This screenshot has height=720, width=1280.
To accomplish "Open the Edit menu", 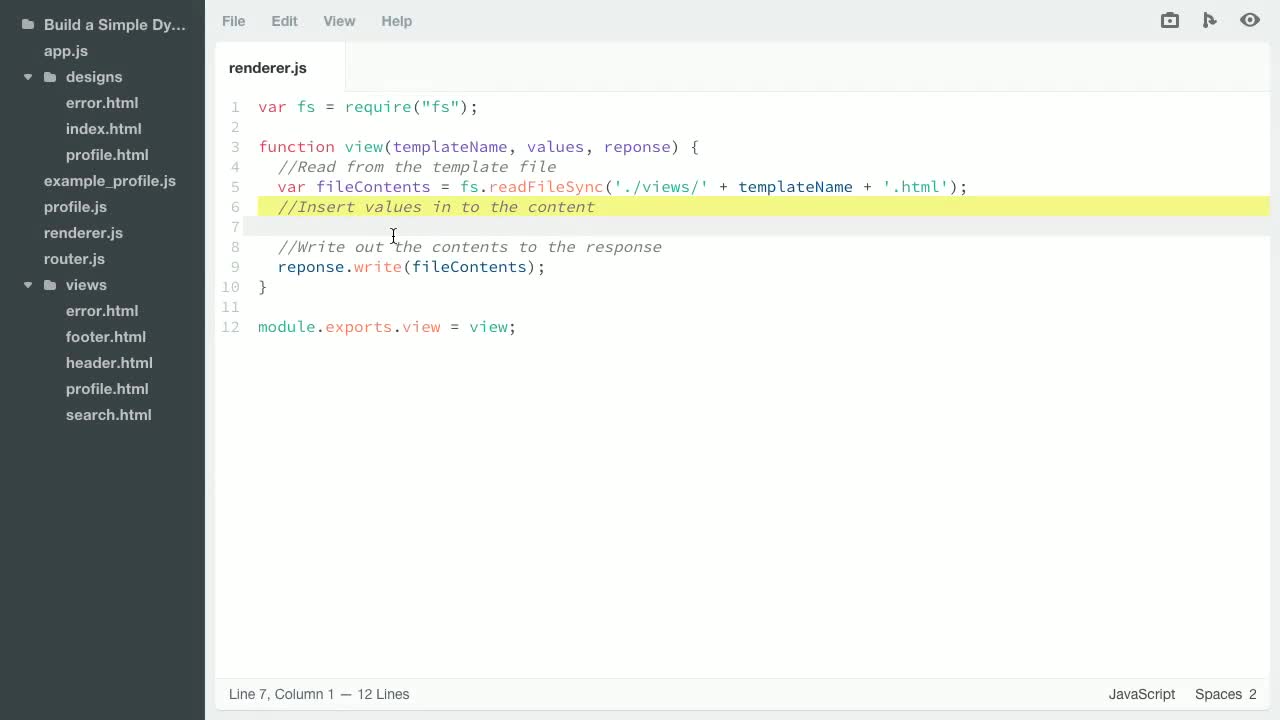I will [x=284, y=21].
